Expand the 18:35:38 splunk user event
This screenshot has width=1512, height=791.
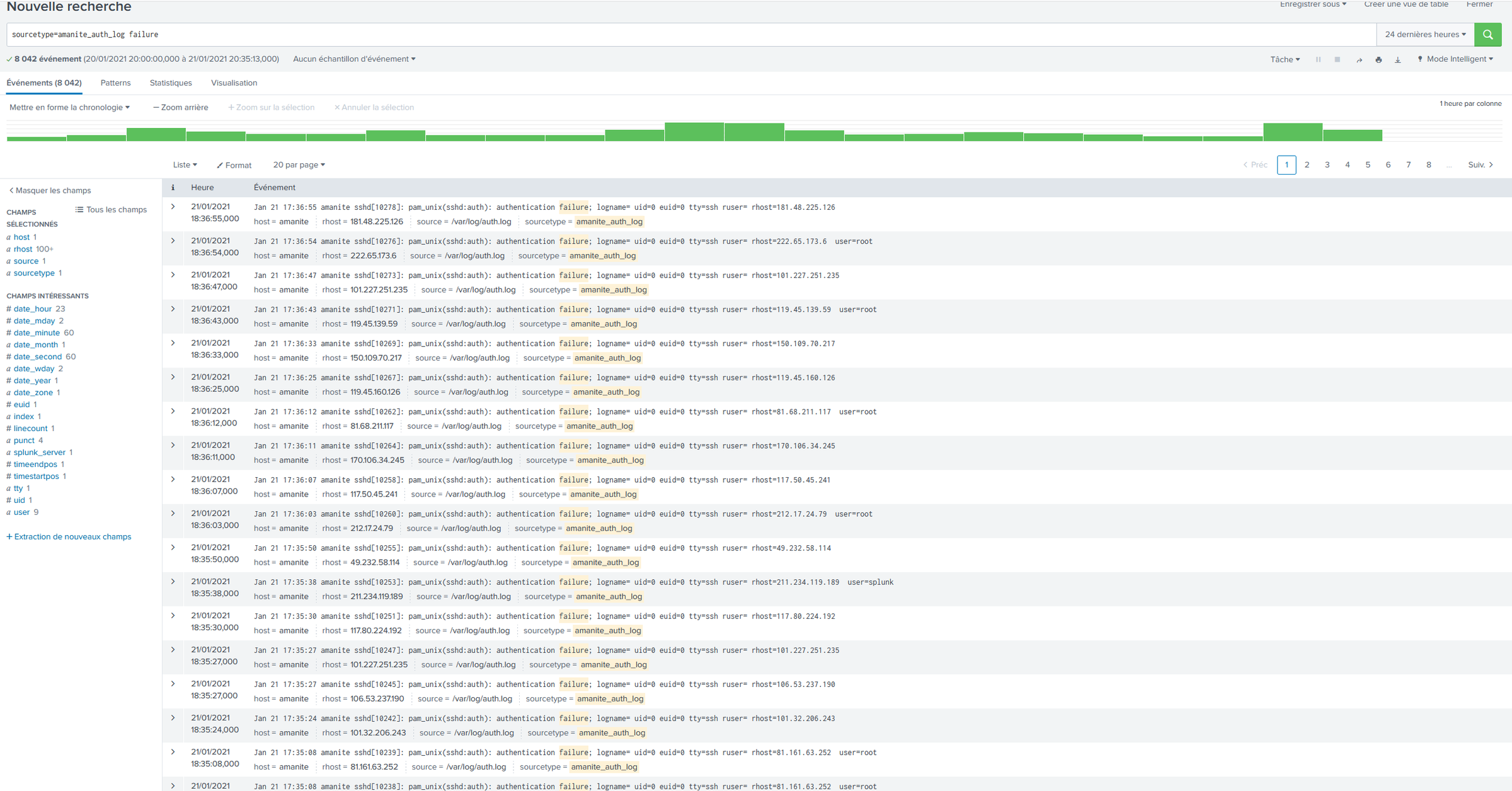[173, 582]
